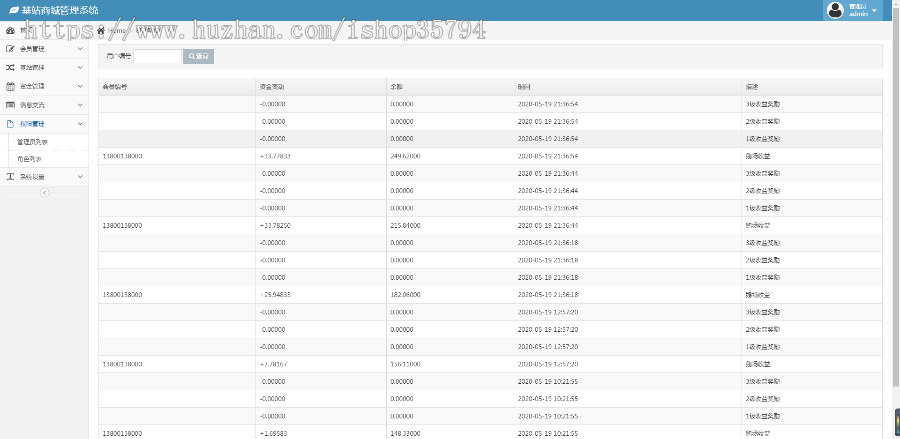Focus the user number input field

tap(157, 56)
